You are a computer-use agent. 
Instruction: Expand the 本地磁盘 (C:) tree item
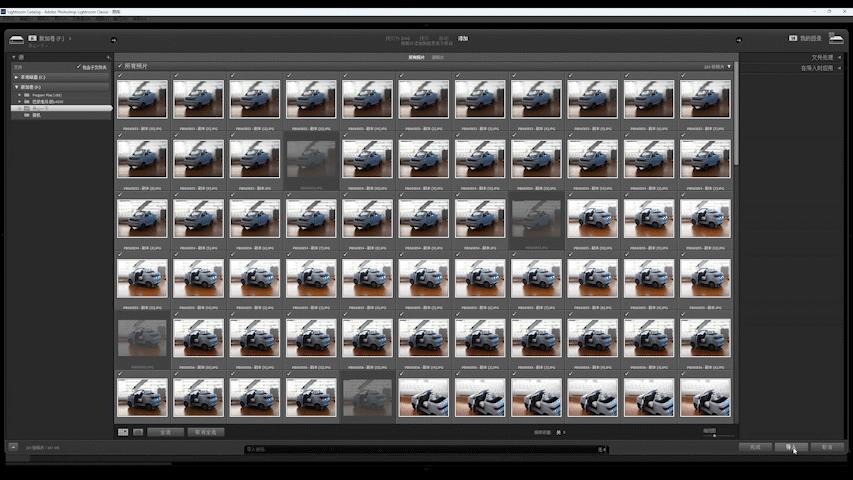click(17, 76)
